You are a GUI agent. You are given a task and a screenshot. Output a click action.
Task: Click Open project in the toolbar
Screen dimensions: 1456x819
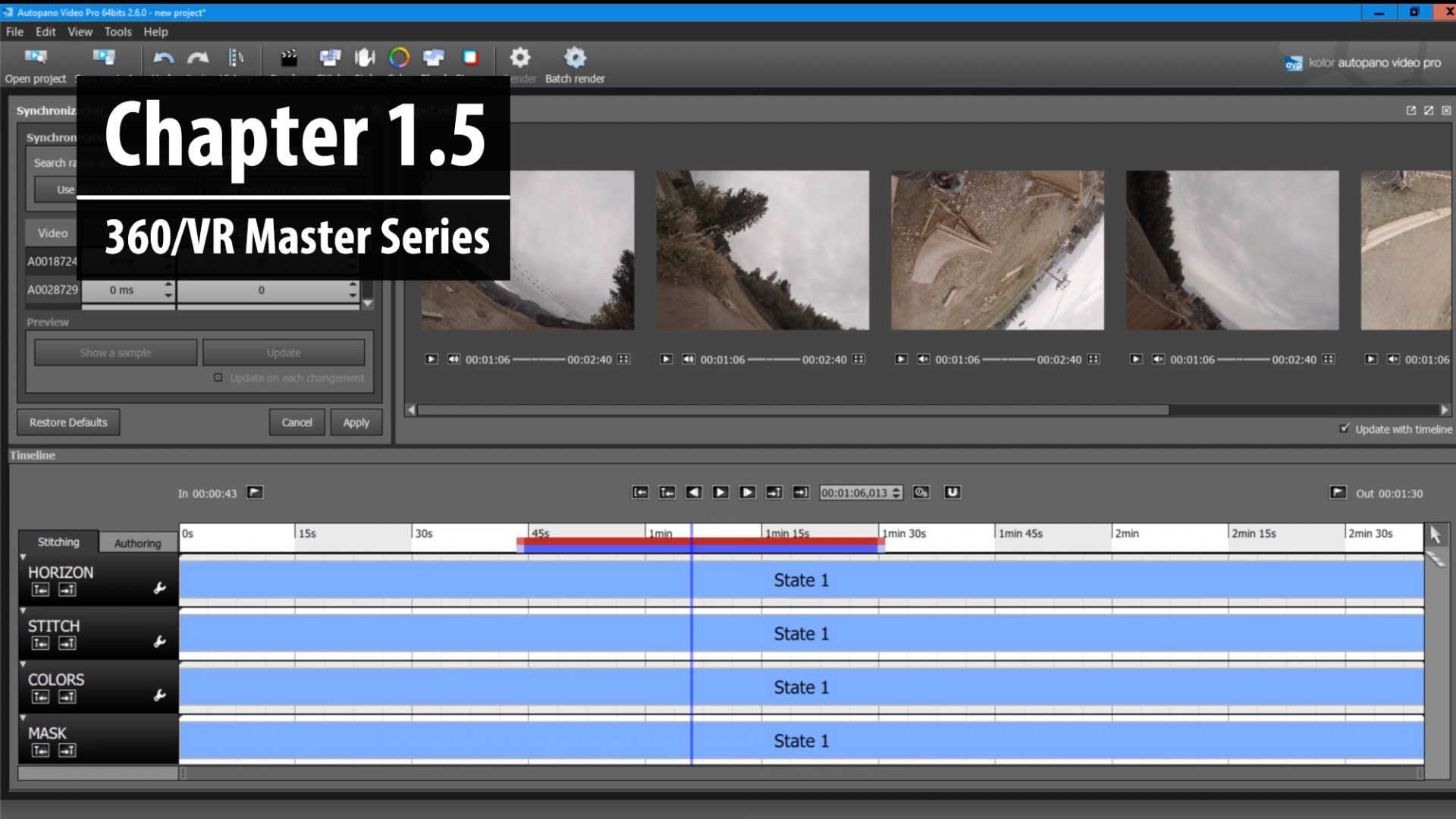pyautogui.click(x=35, y=63)
